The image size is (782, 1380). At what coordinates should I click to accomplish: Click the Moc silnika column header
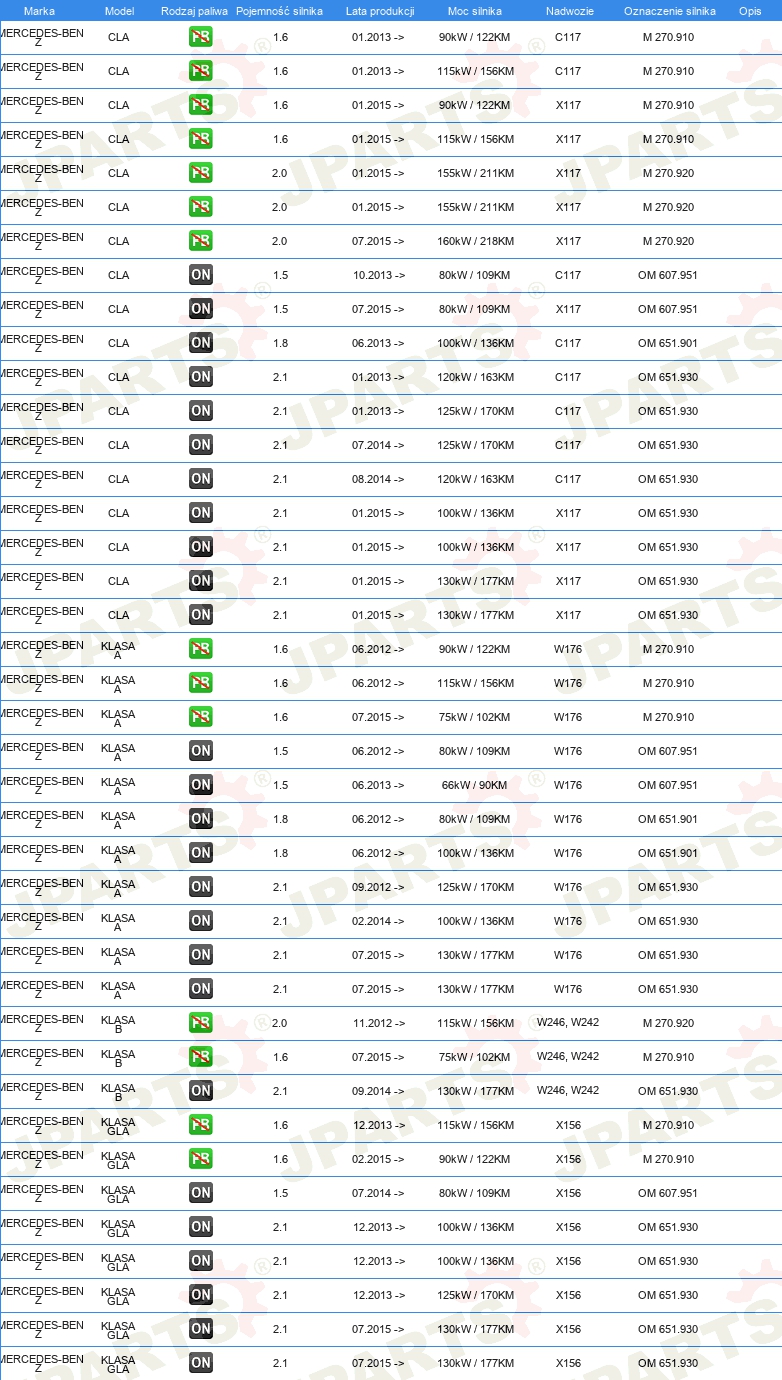475,11
